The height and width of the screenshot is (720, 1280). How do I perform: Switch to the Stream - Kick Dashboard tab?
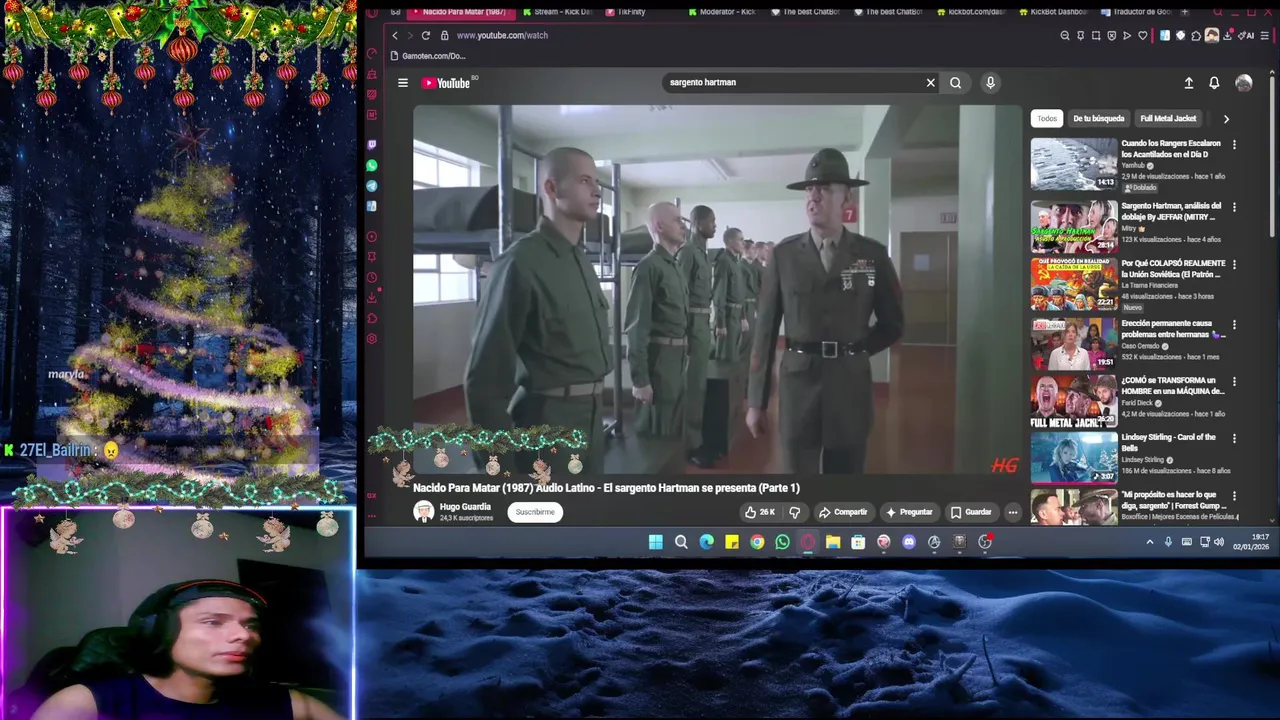click(x=556, y=12)
